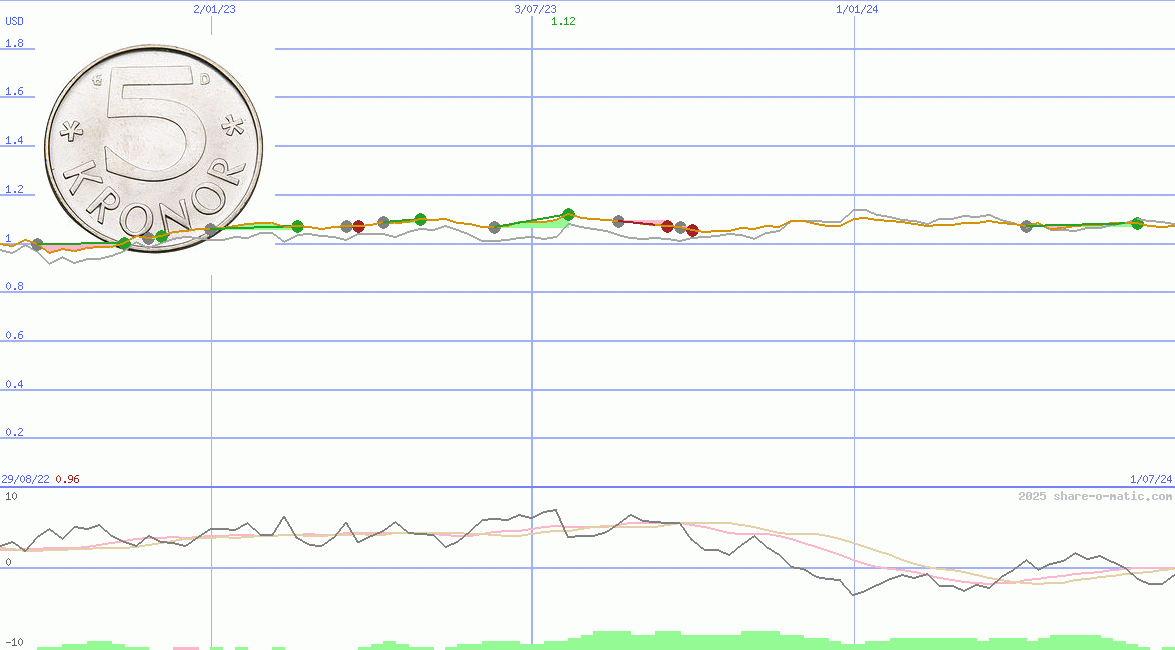Click the 0.6 price axis label
Image resolution: width=1175 pixels, height=650 pixels.
pos(14,335)
